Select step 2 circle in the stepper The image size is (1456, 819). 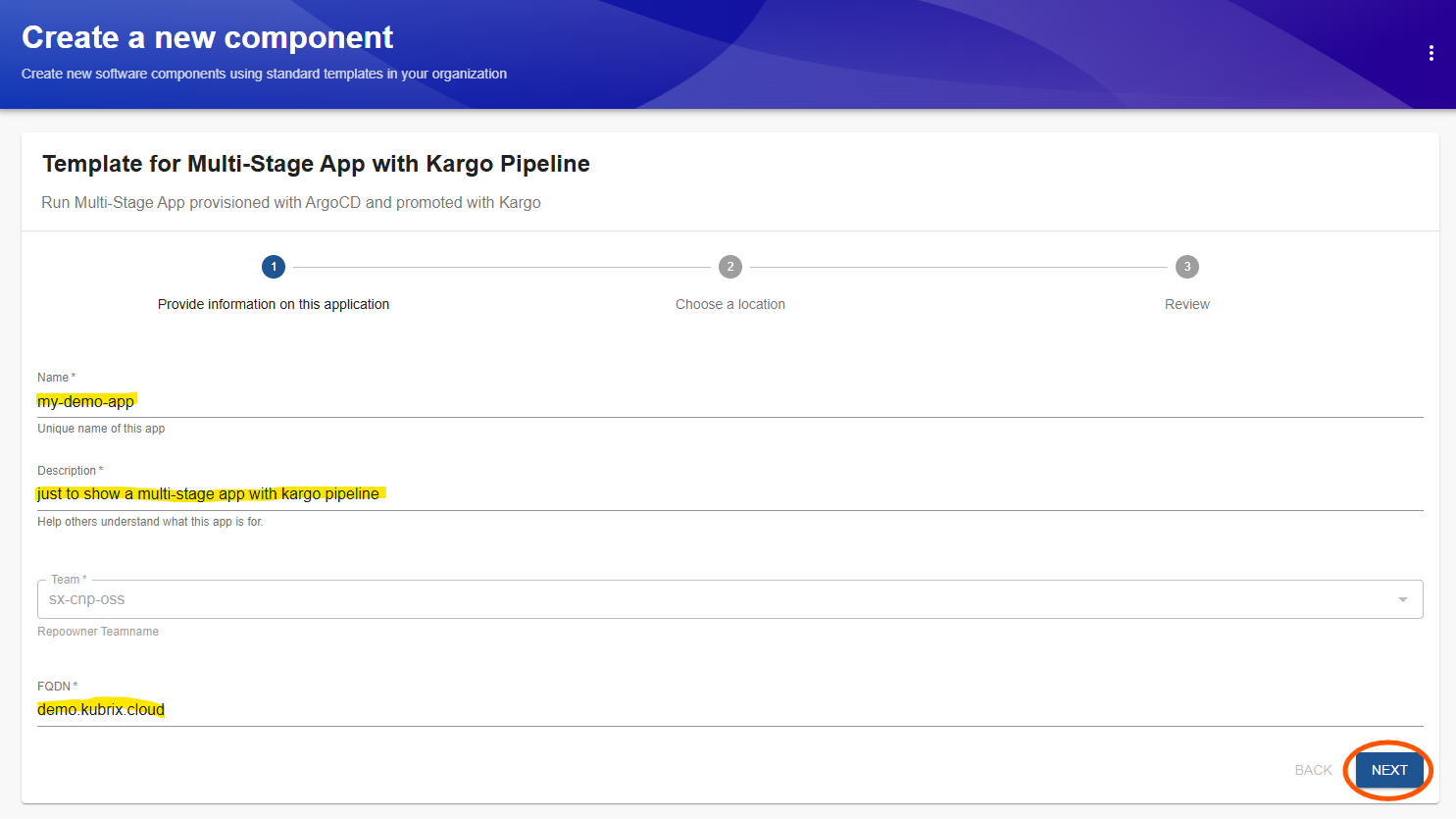[730, 267]
